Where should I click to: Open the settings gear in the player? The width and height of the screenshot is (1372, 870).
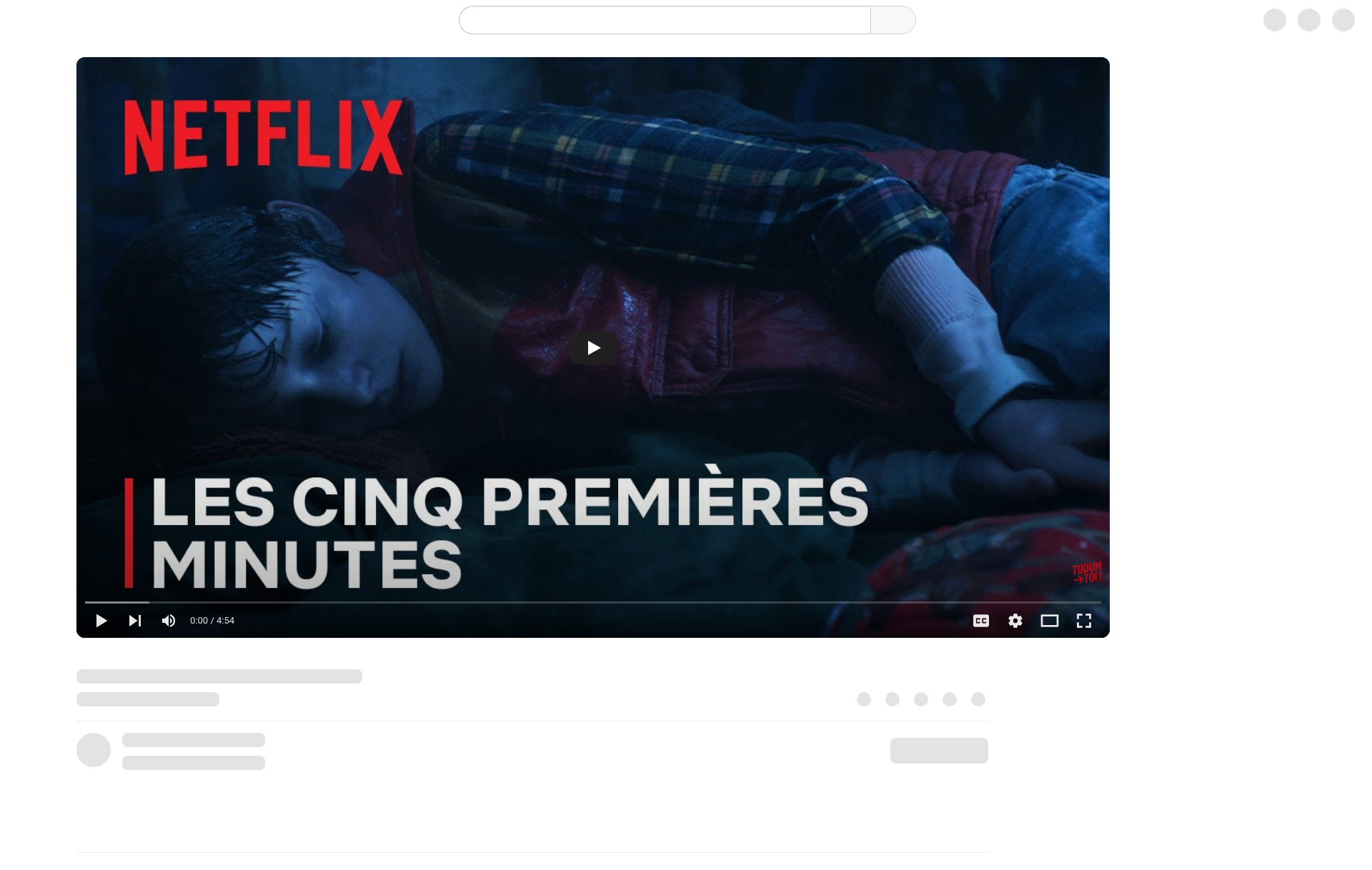[1015, 621]
